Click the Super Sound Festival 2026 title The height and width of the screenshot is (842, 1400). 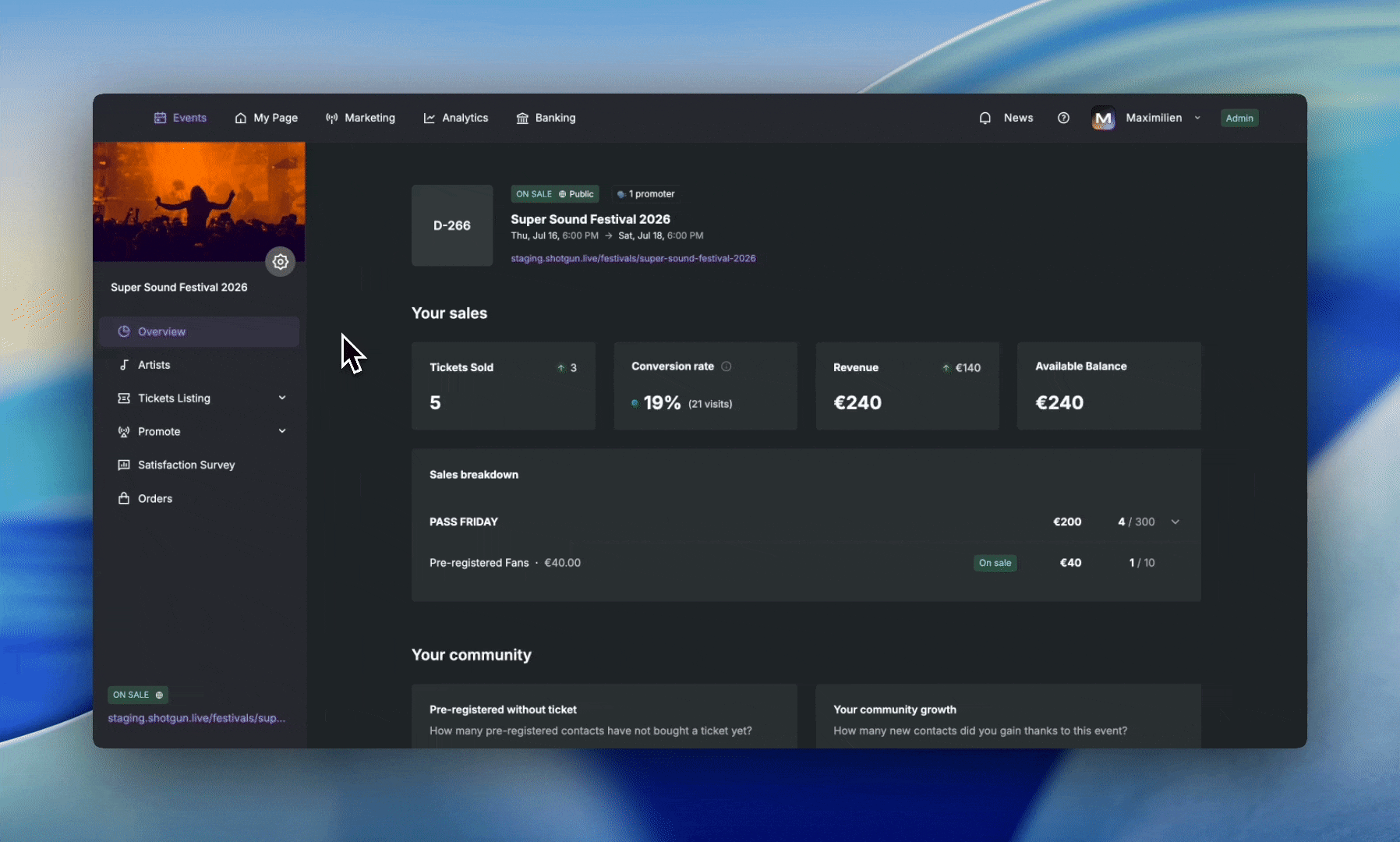pyautogui.click(x=590, y=219)
